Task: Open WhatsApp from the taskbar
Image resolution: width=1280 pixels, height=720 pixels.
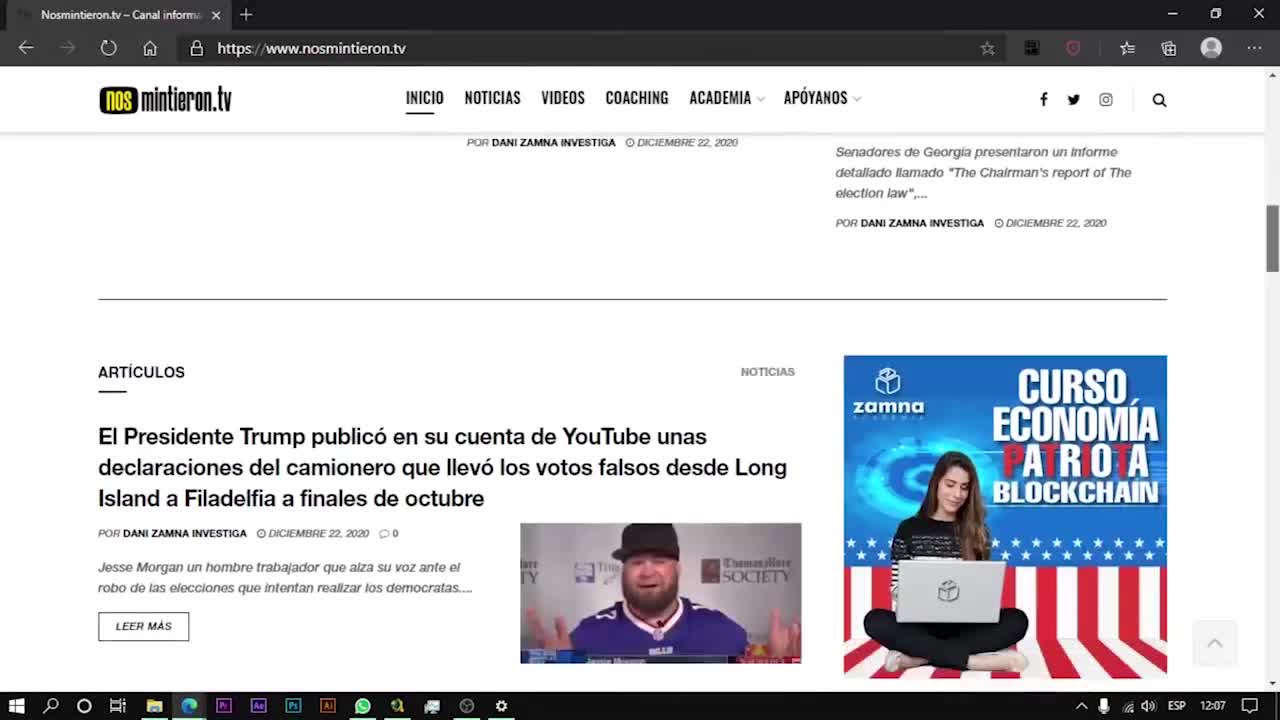Action: (x=362, y=705)
